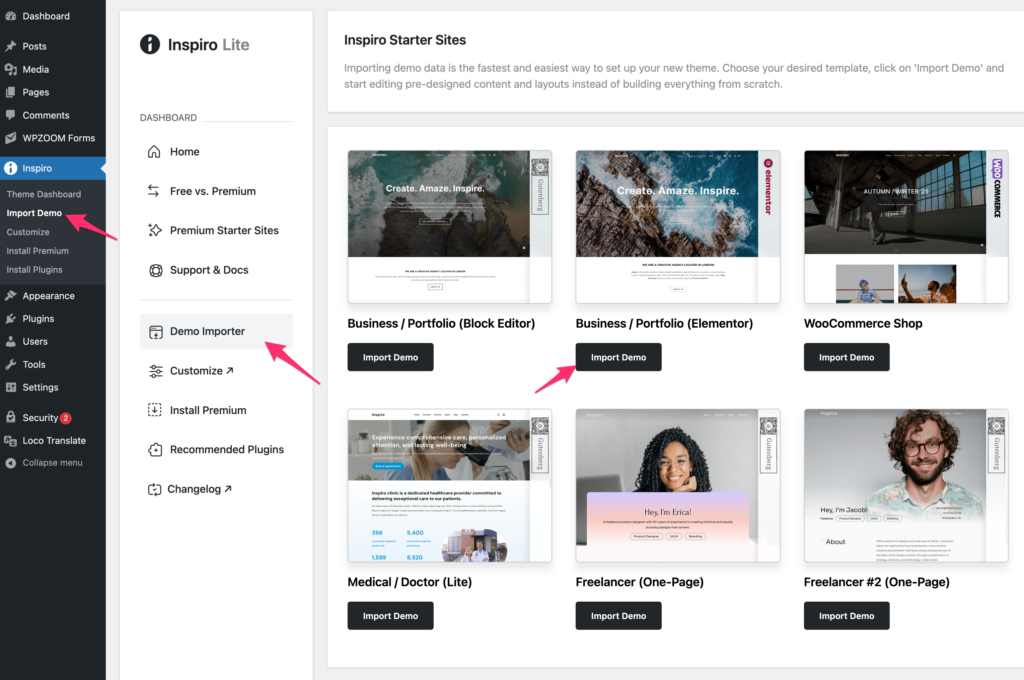This screenshot has height=680, width=1024.
Task: Import the Freelancer (One-Page) demo
Action: tap(618, 616)
